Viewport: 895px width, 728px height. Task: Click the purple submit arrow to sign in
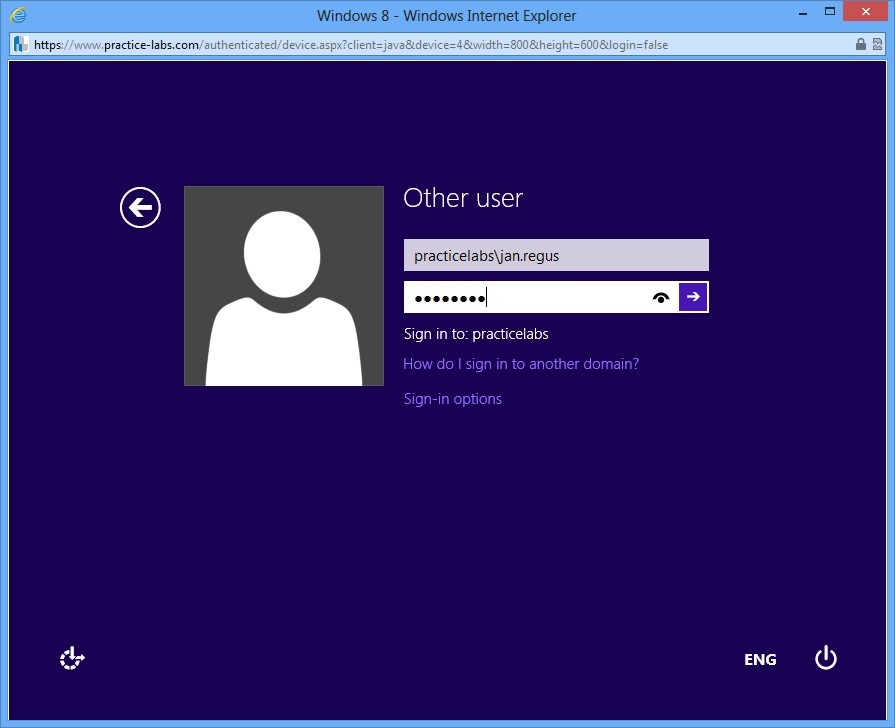tap(693, 296)
